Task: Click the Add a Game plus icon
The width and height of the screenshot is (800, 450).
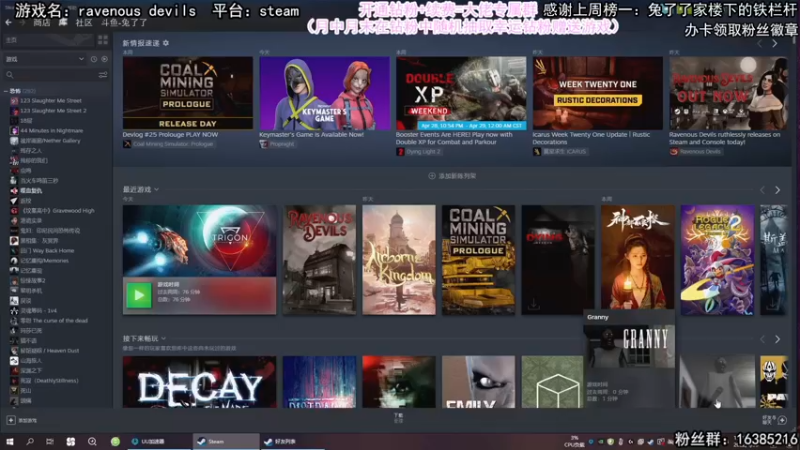Action: (11, 420)
